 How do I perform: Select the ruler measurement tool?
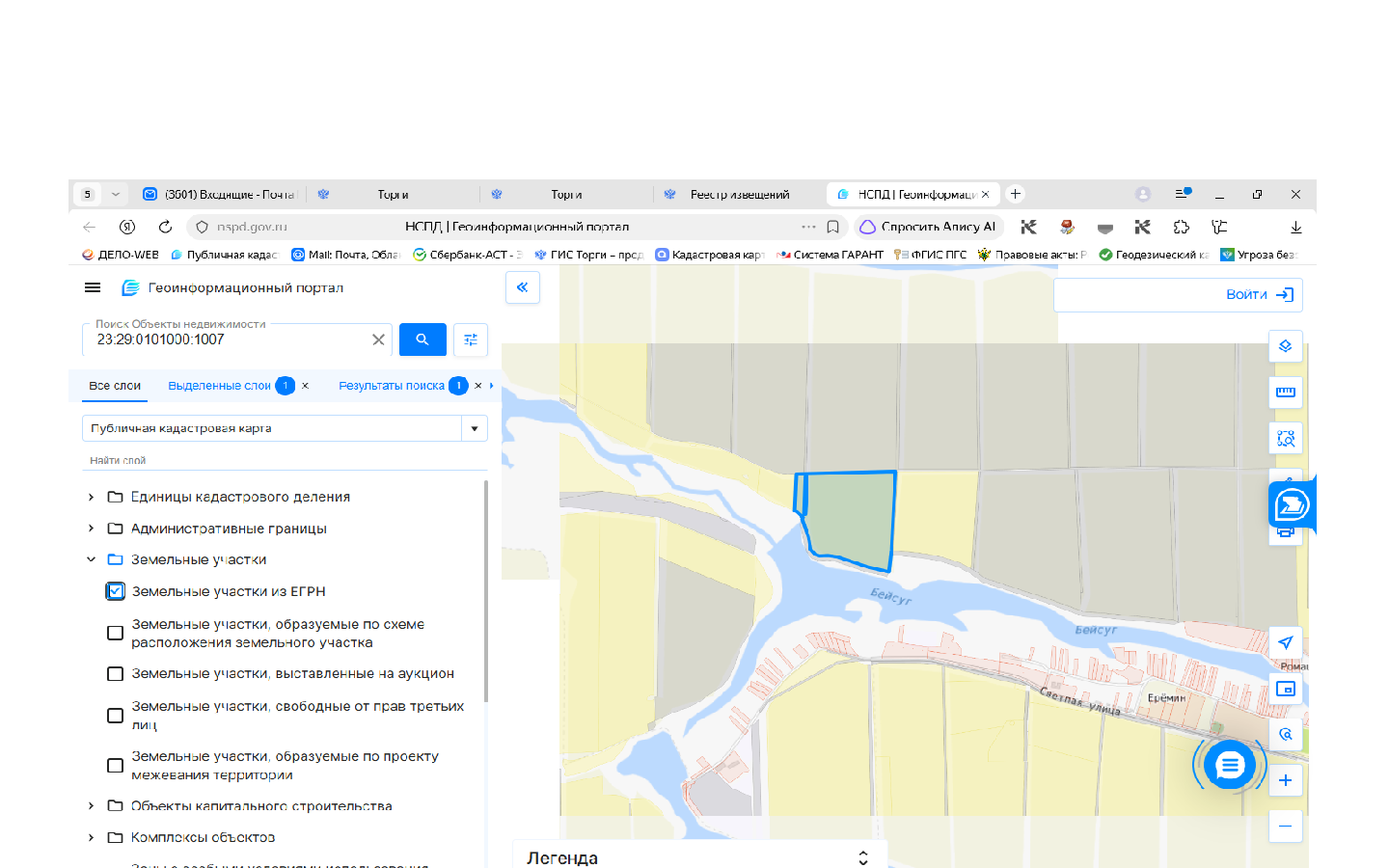pos(1286,393)
